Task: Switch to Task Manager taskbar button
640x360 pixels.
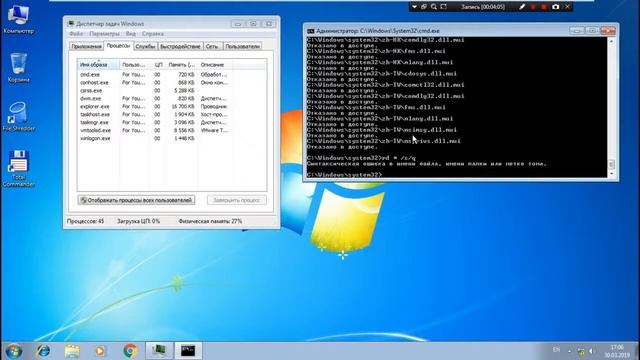Action: click(x=159, y=351)
